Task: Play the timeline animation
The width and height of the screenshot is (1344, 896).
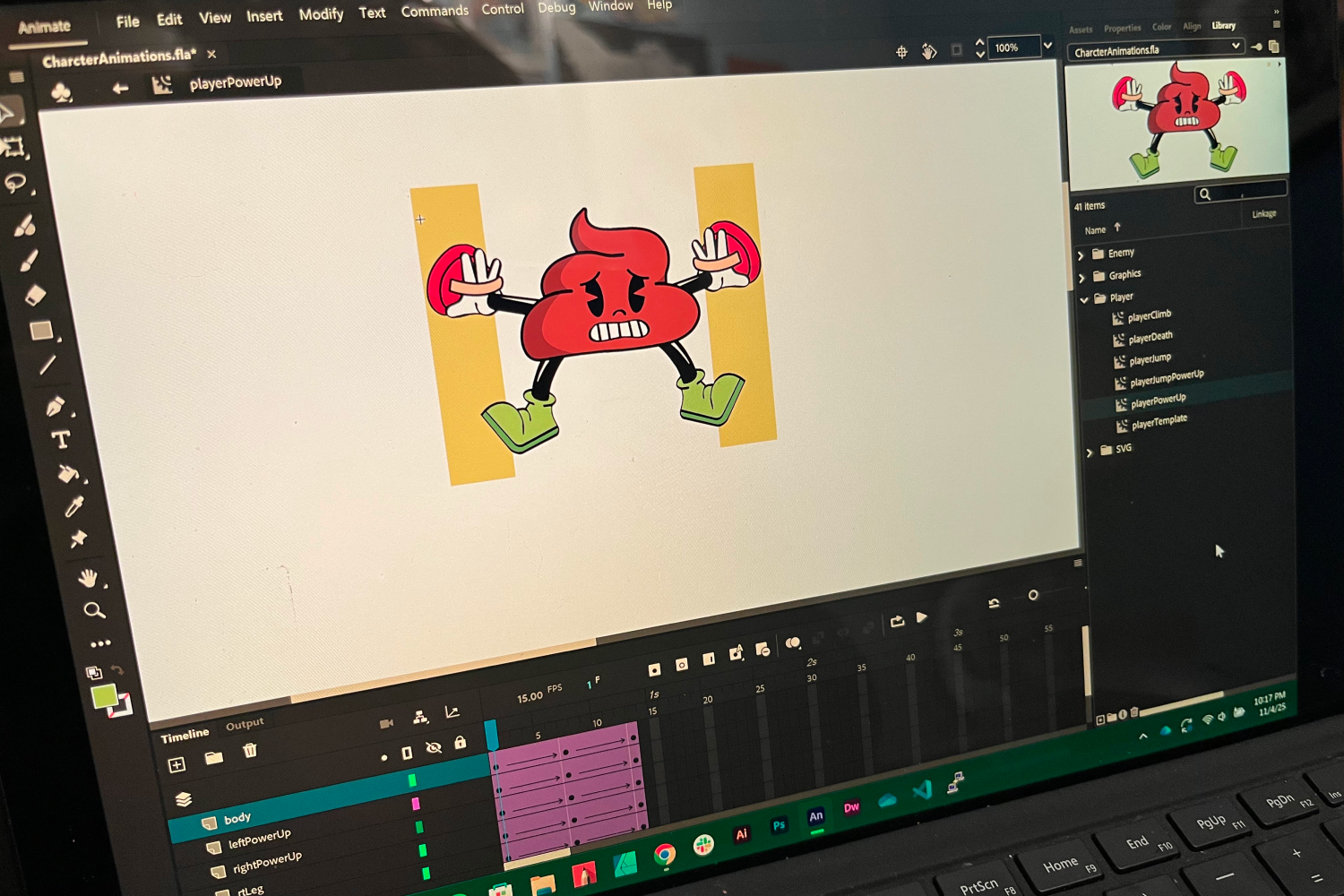Action: [922, 616]
